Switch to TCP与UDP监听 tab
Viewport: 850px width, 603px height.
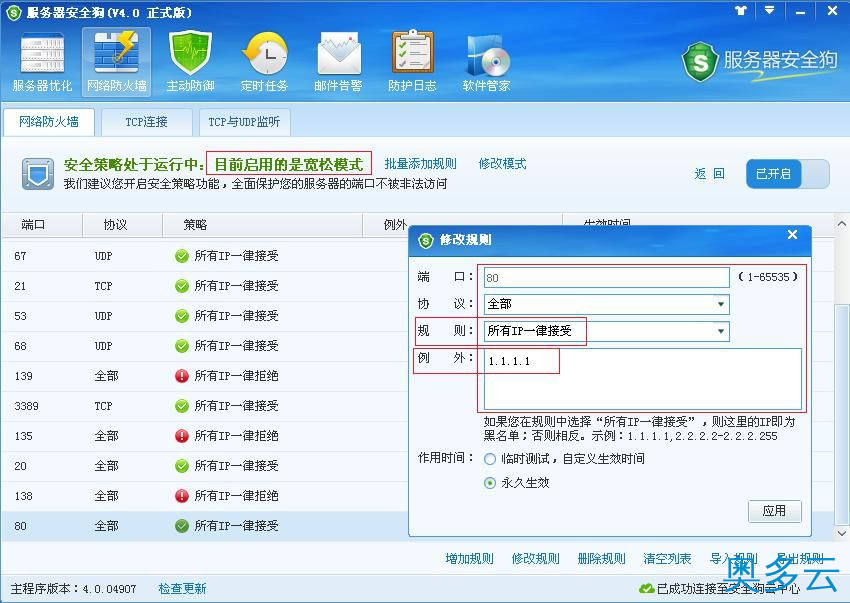click(x=244, y=122)
